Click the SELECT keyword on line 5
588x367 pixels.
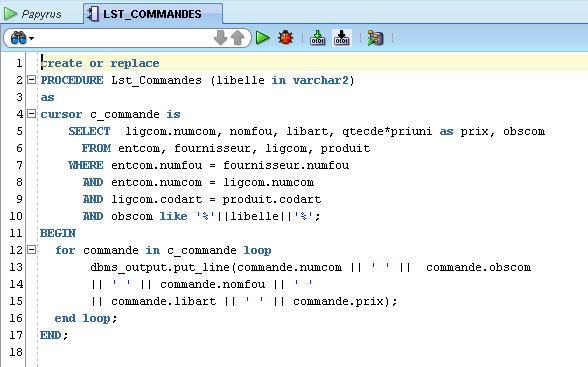coord(89,131)
